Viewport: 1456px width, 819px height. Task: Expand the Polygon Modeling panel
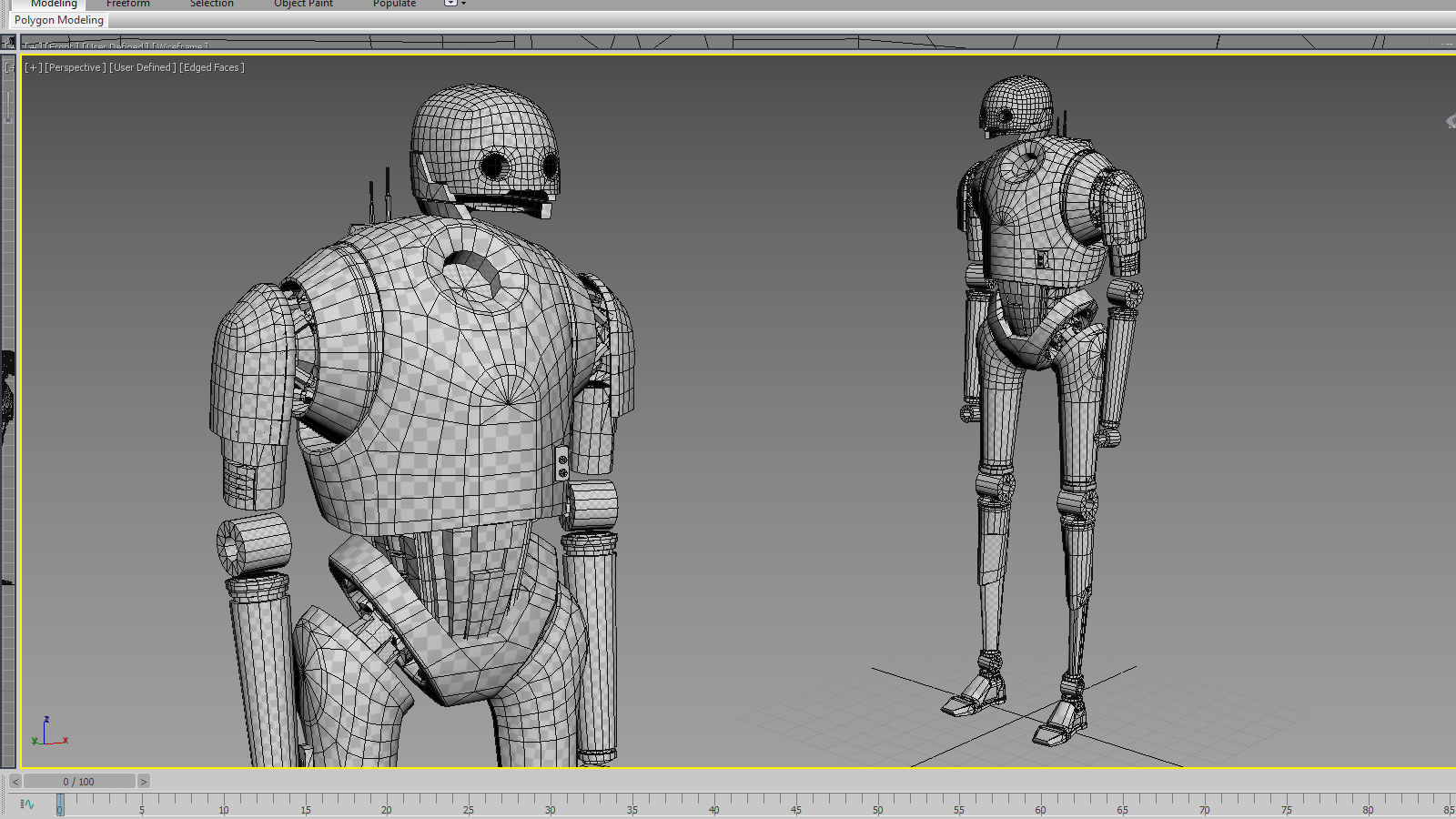(x=59, y=20)
